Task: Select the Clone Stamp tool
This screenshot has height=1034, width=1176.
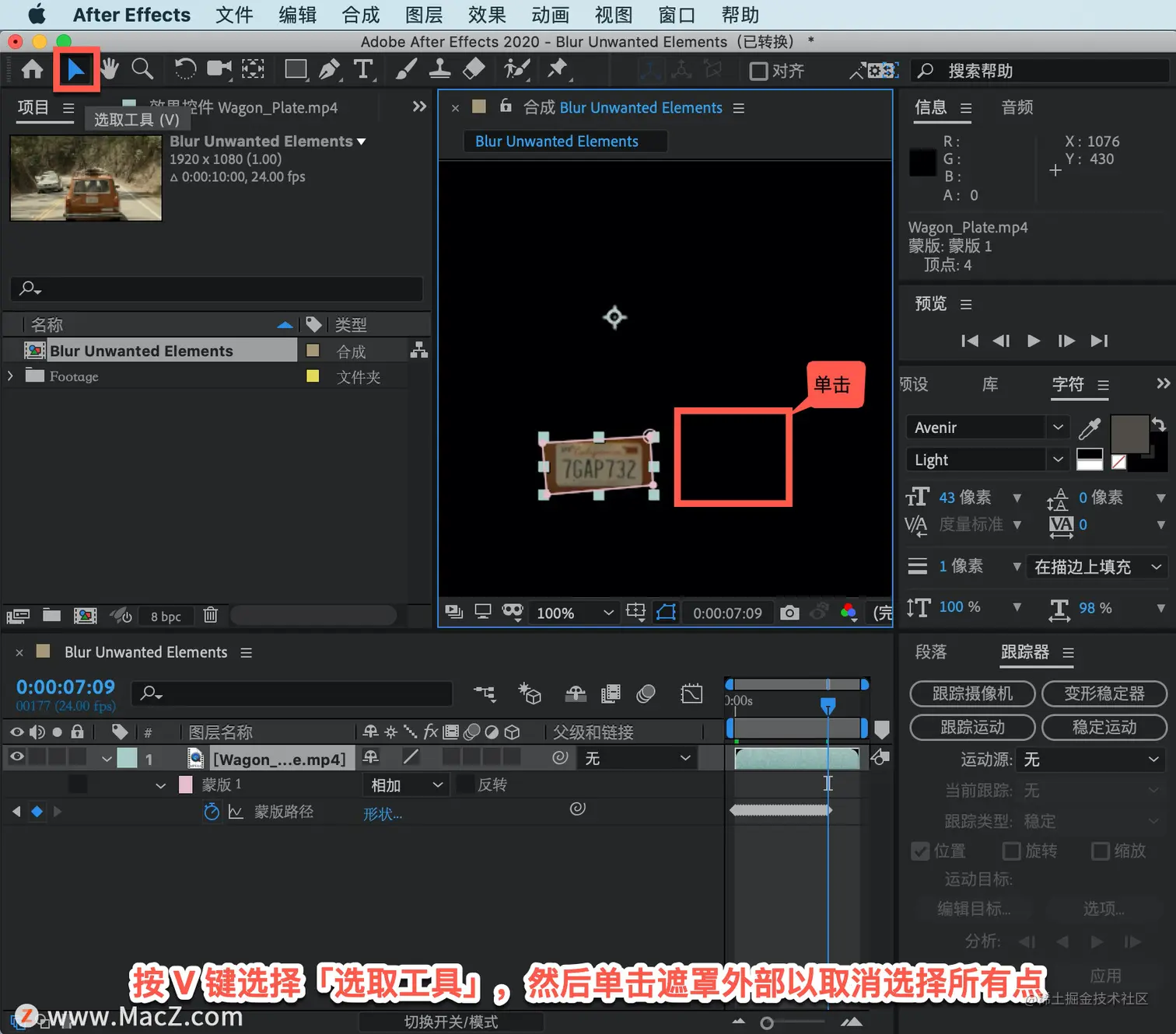Action: coord(439,69)
